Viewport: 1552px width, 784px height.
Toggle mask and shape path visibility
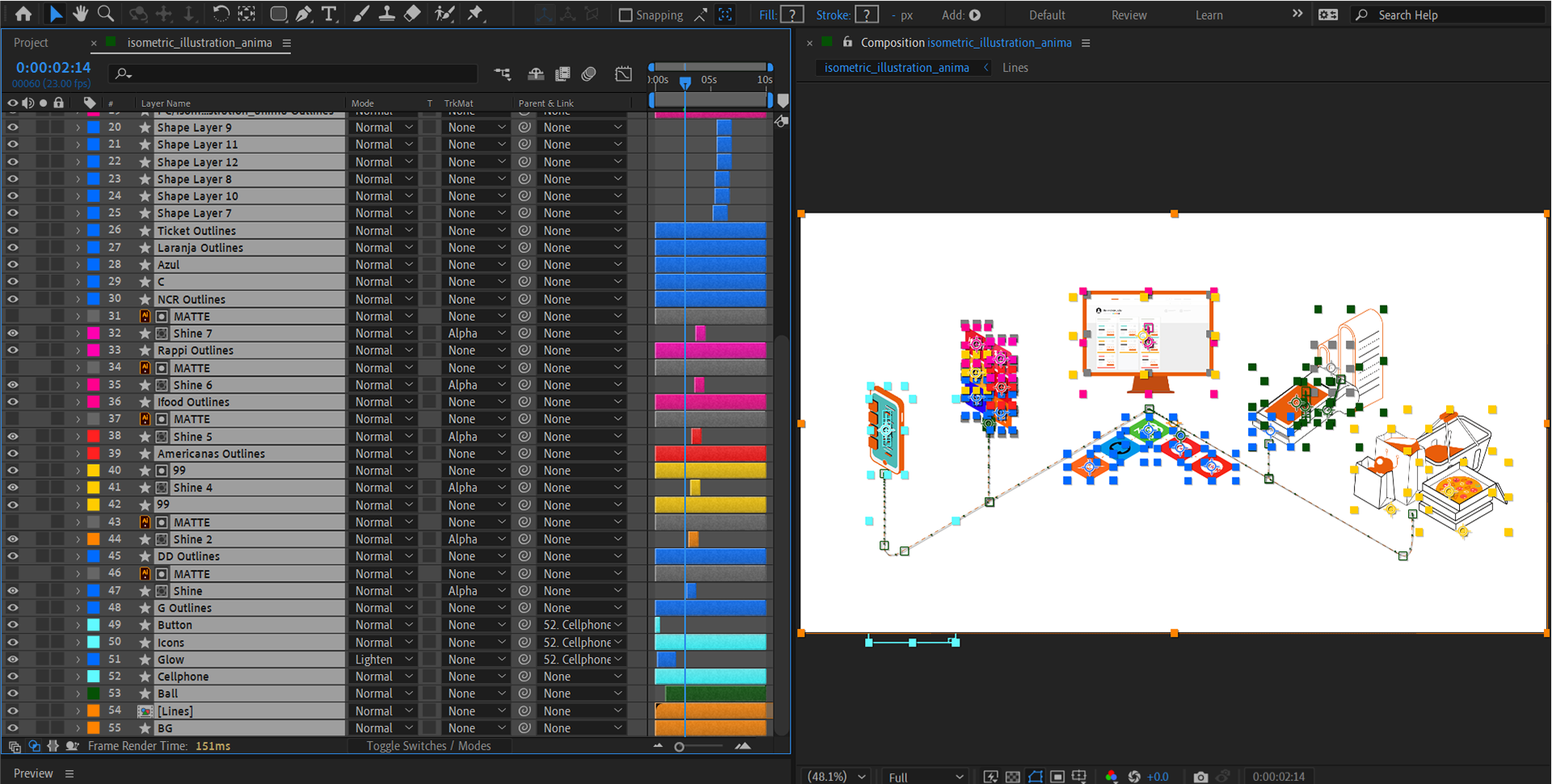coord(1035,777)
